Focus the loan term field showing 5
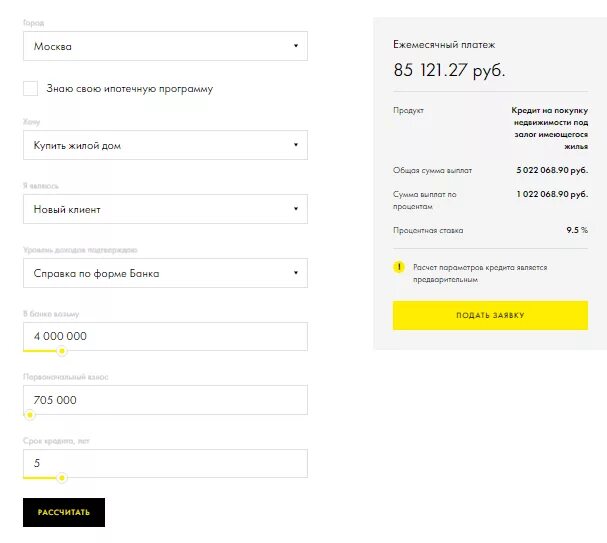Viewport: 607px width, 543px height. (x=165, y=463)
